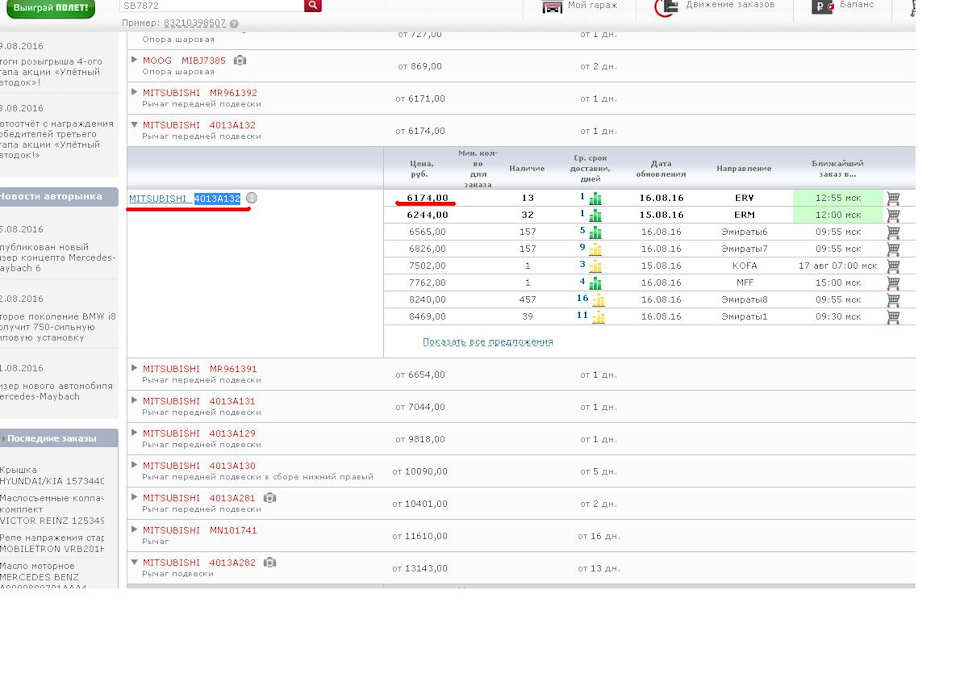Add the 6174,00 ERV offer to cart
This screenshot has width=960, height=678.
(893, 198)
